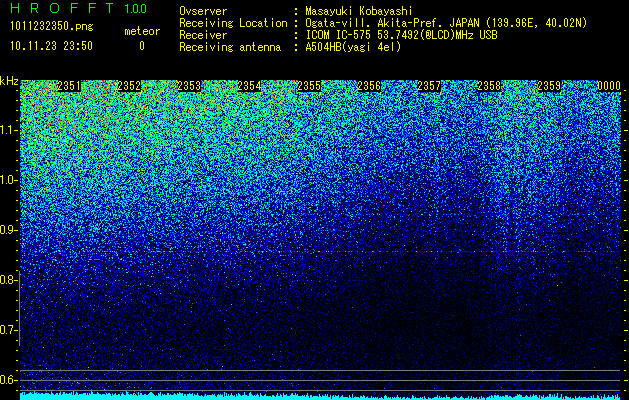Viewport: 629px width, 400px height.
Task: Click the 2355 time marker
Action: pyautogui.click(x=309, y=86)
